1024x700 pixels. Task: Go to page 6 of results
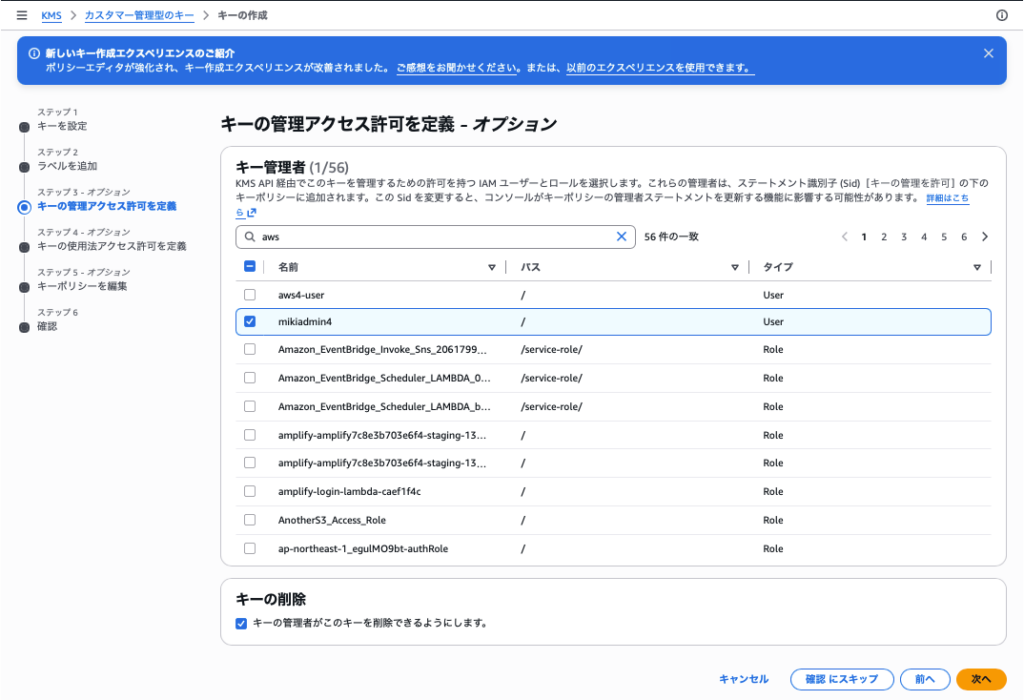coord(964,237)
